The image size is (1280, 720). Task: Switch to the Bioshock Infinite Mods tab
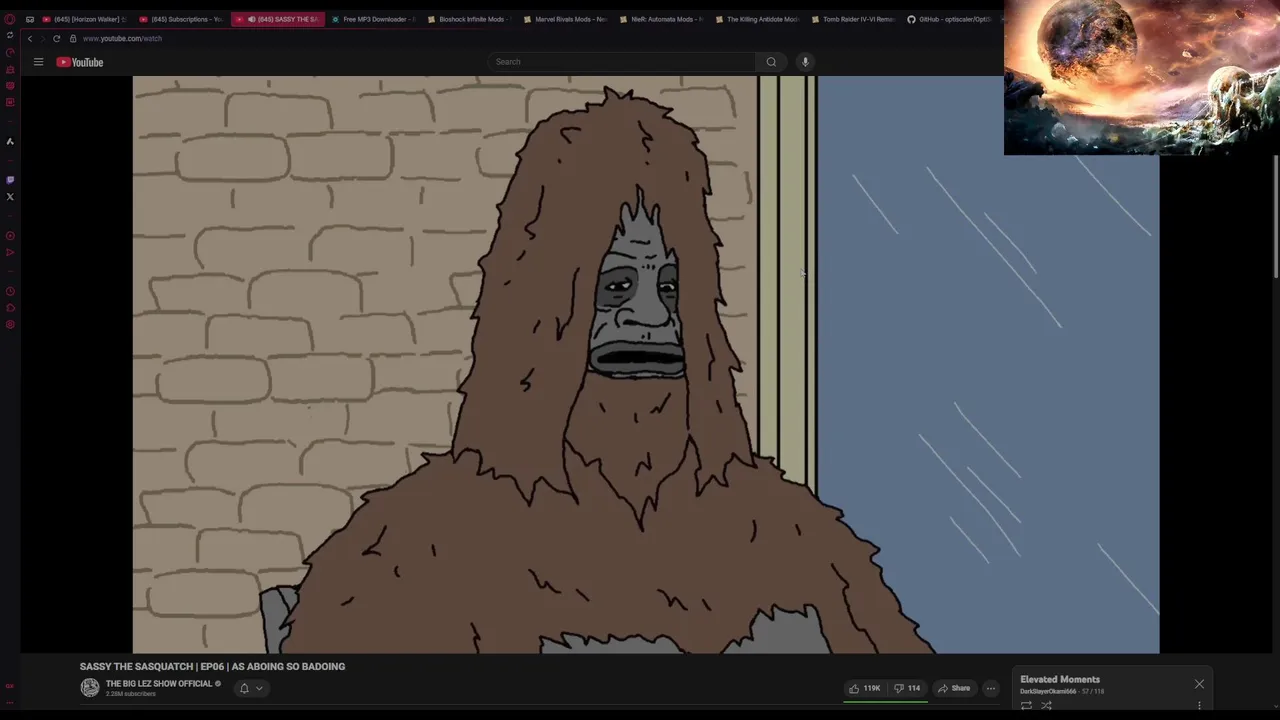(x=469, y=19)
